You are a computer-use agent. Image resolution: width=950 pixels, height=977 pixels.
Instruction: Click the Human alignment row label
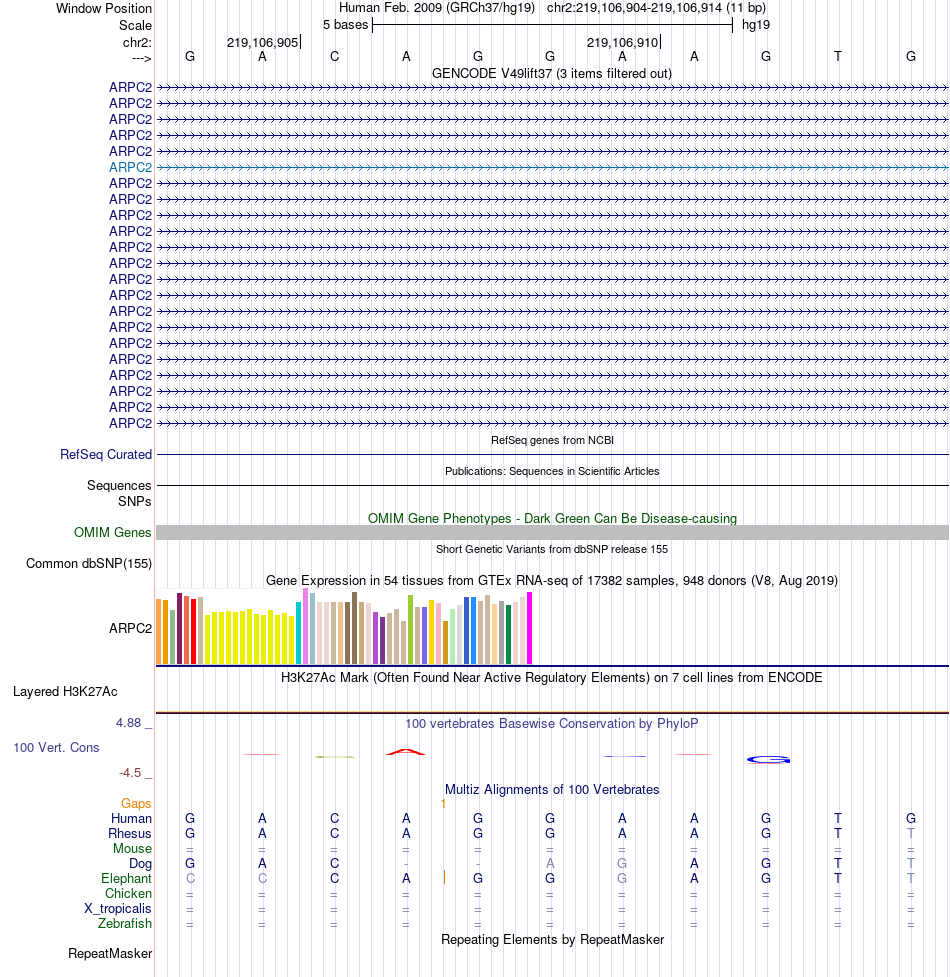click(131, 819)
